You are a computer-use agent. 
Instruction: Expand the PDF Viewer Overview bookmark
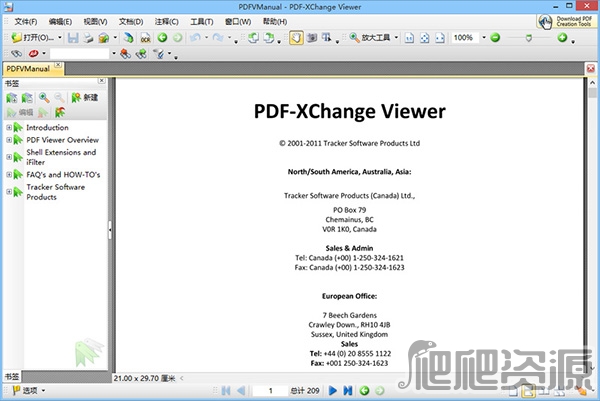(x=9, y=140)
